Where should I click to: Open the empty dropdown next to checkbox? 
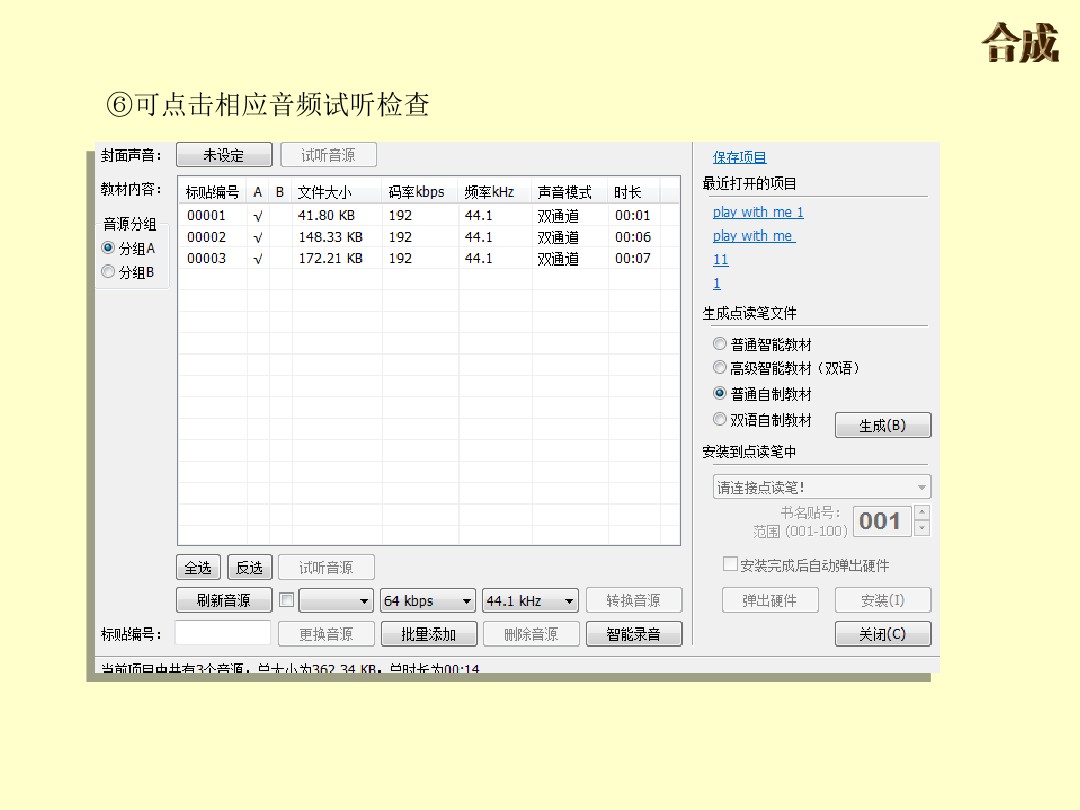click(x=336, y=601)
